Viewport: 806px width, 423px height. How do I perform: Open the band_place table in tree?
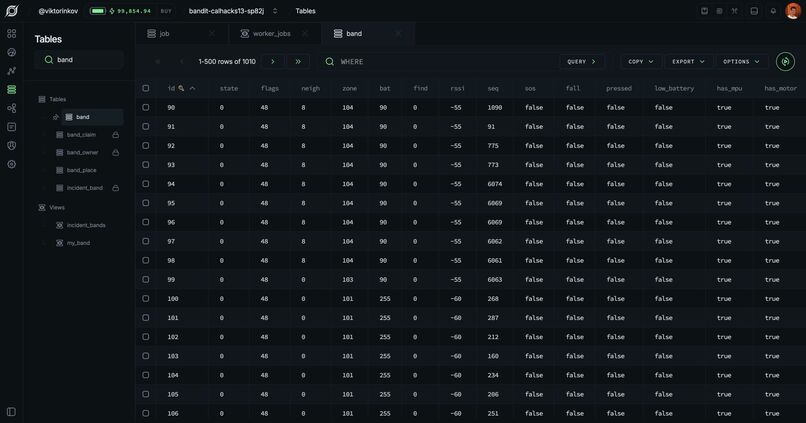coord(81,170)
